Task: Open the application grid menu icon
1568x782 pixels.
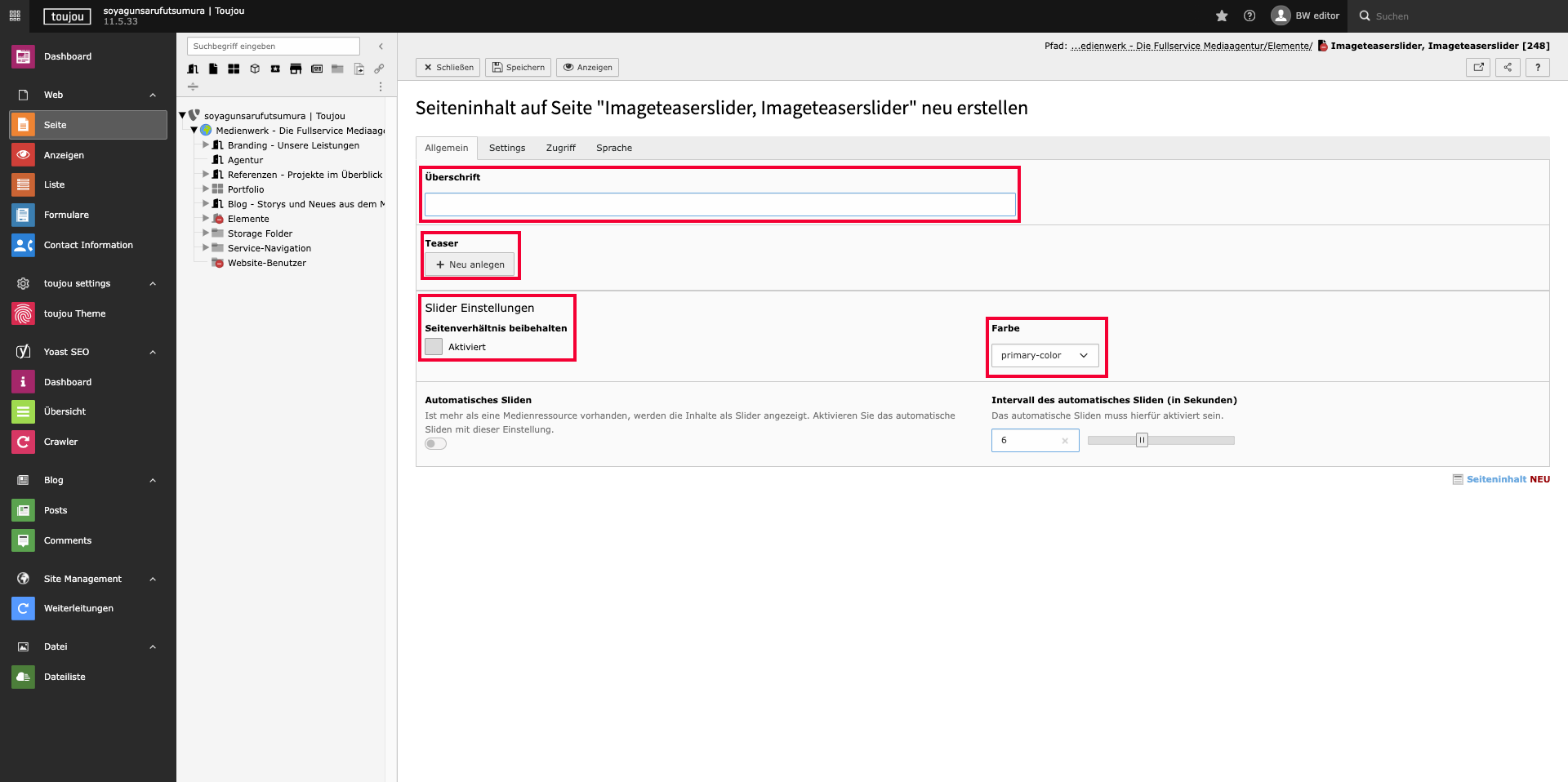Action: [x=15, y=16]
